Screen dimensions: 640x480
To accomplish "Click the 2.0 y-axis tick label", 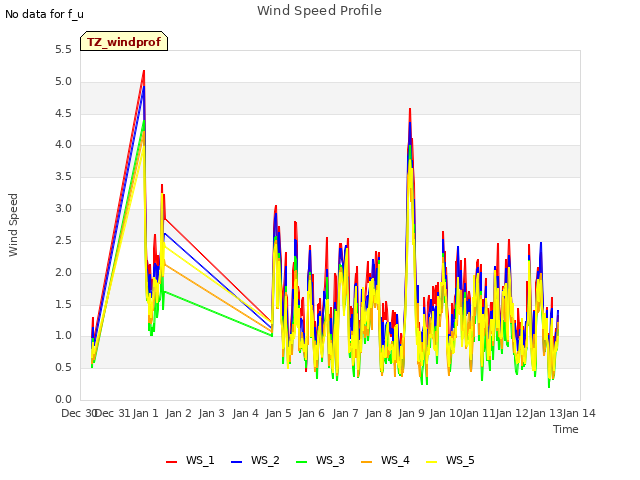I will point(63,273).
